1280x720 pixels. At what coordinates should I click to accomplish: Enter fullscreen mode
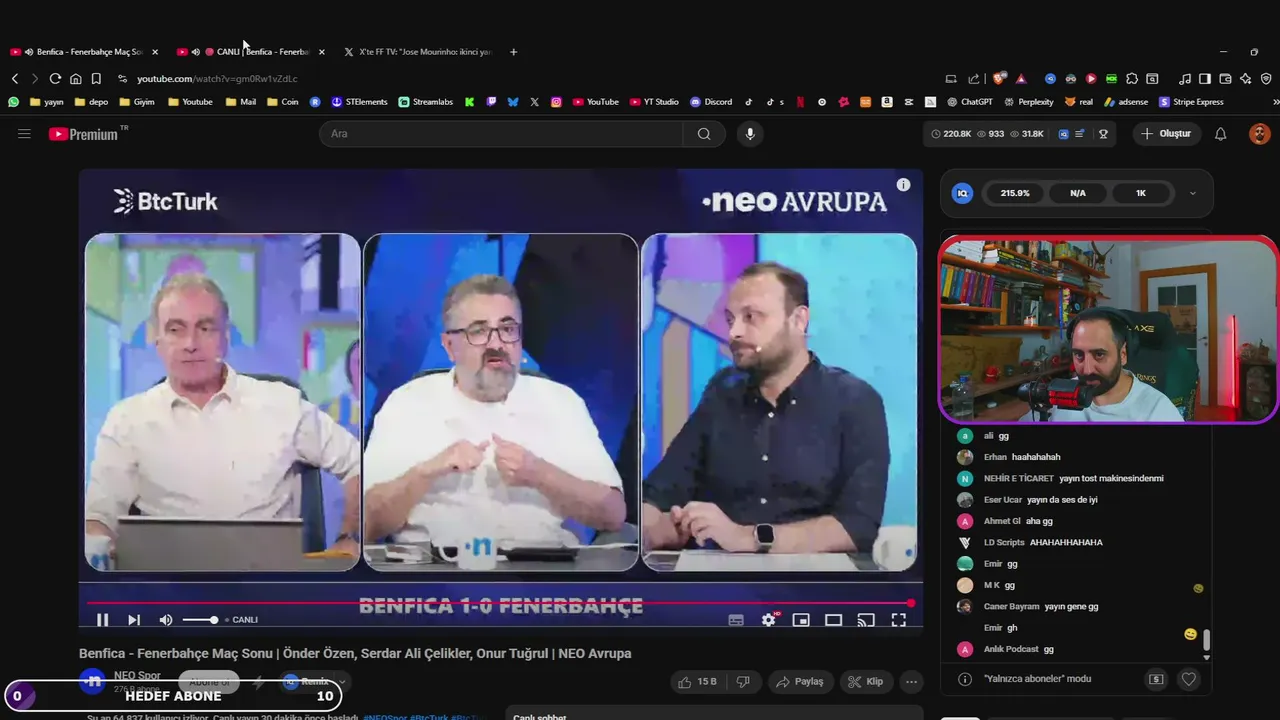tap(898, 620)
